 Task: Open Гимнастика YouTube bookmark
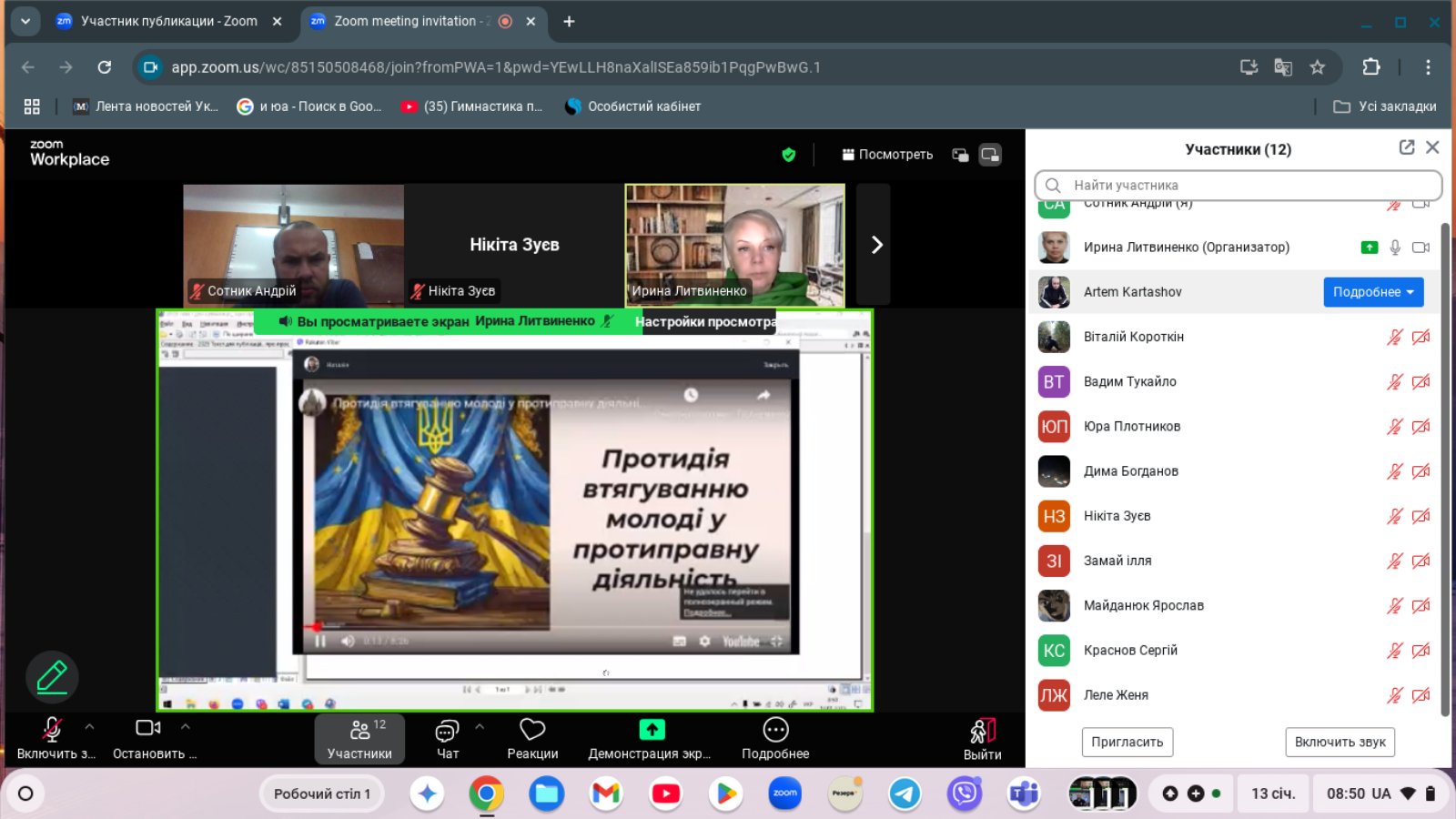pos(472,106)
